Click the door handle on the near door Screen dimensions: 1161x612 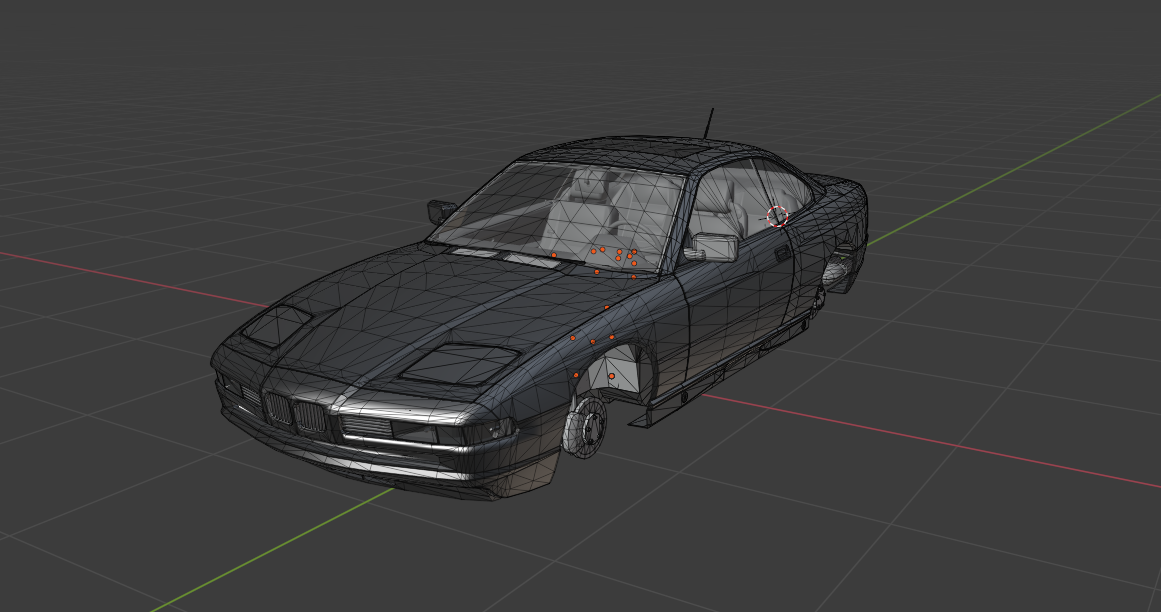781,254
